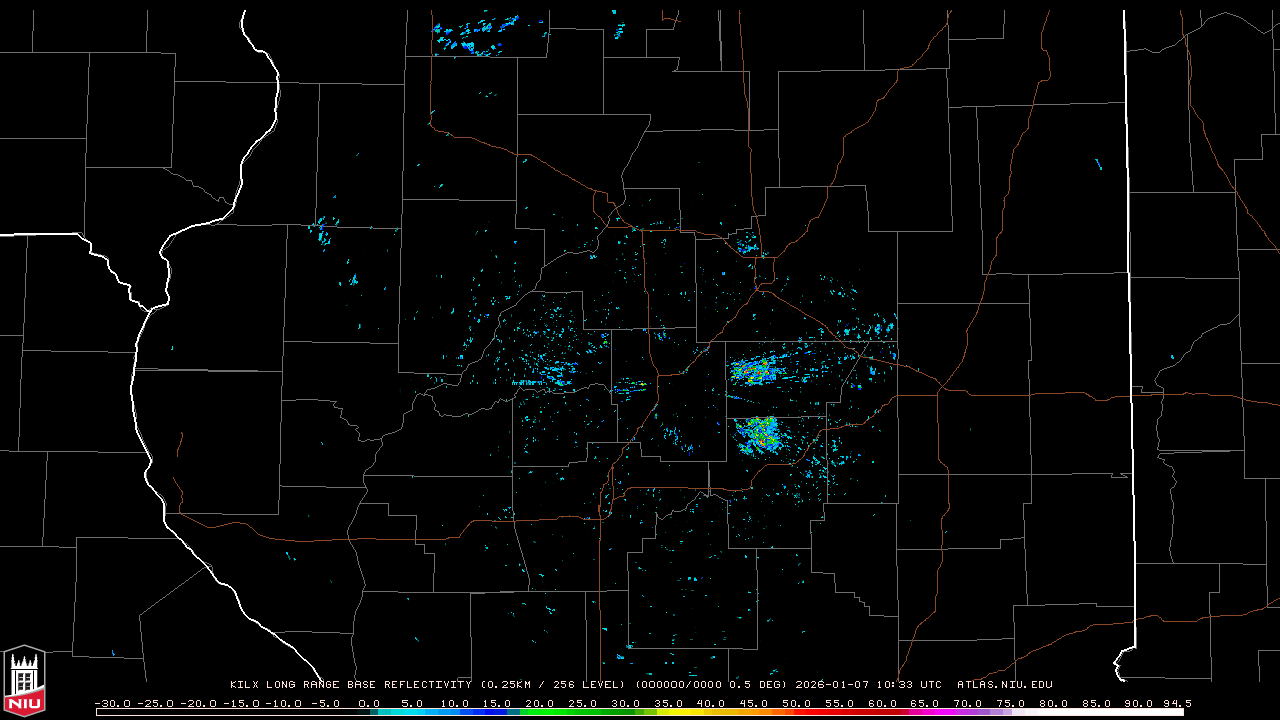Click the 0.0 scale label
The image size is (1280, 720).
tap(369, 703)
